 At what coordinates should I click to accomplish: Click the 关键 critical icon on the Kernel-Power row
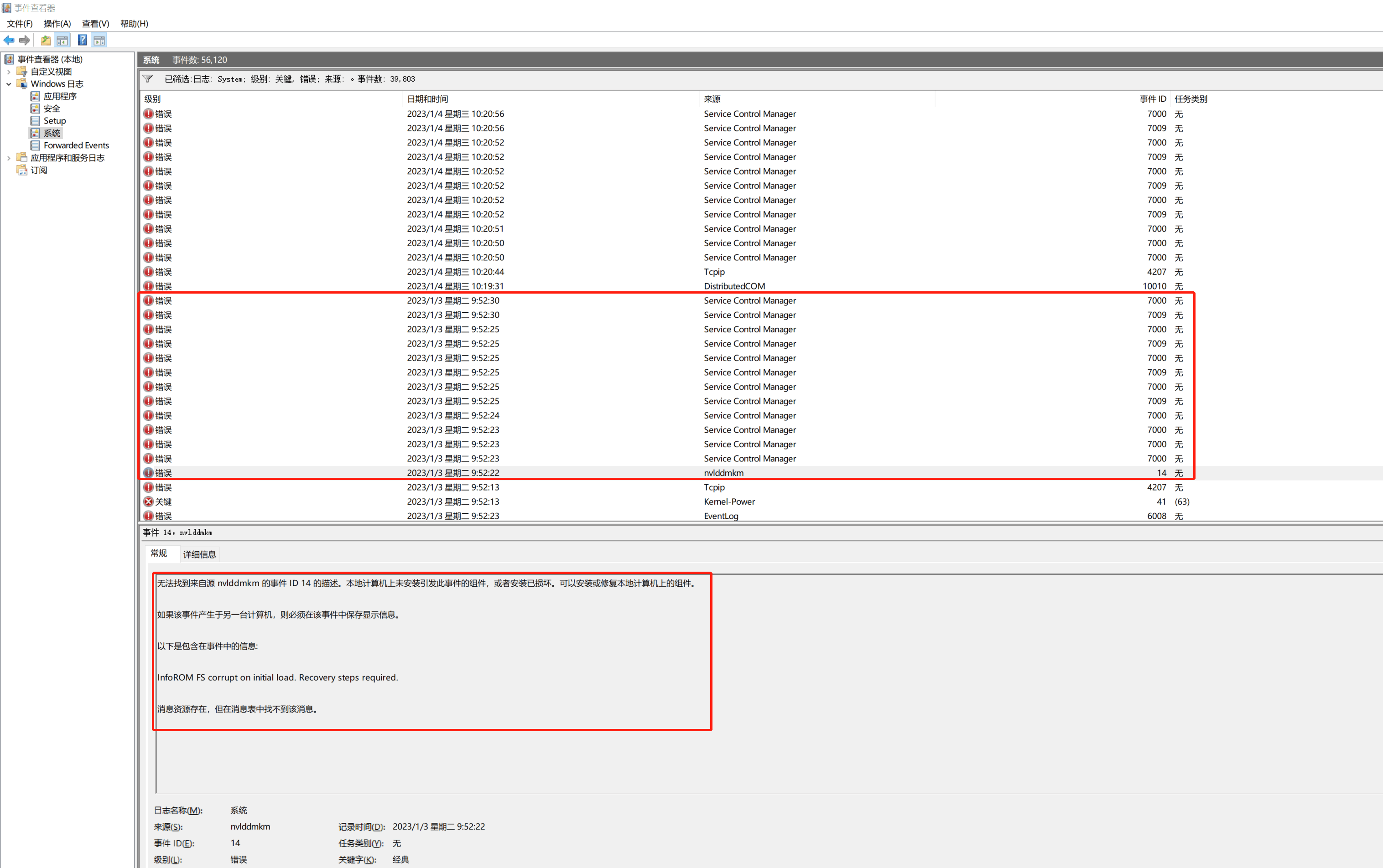(149, 502)
